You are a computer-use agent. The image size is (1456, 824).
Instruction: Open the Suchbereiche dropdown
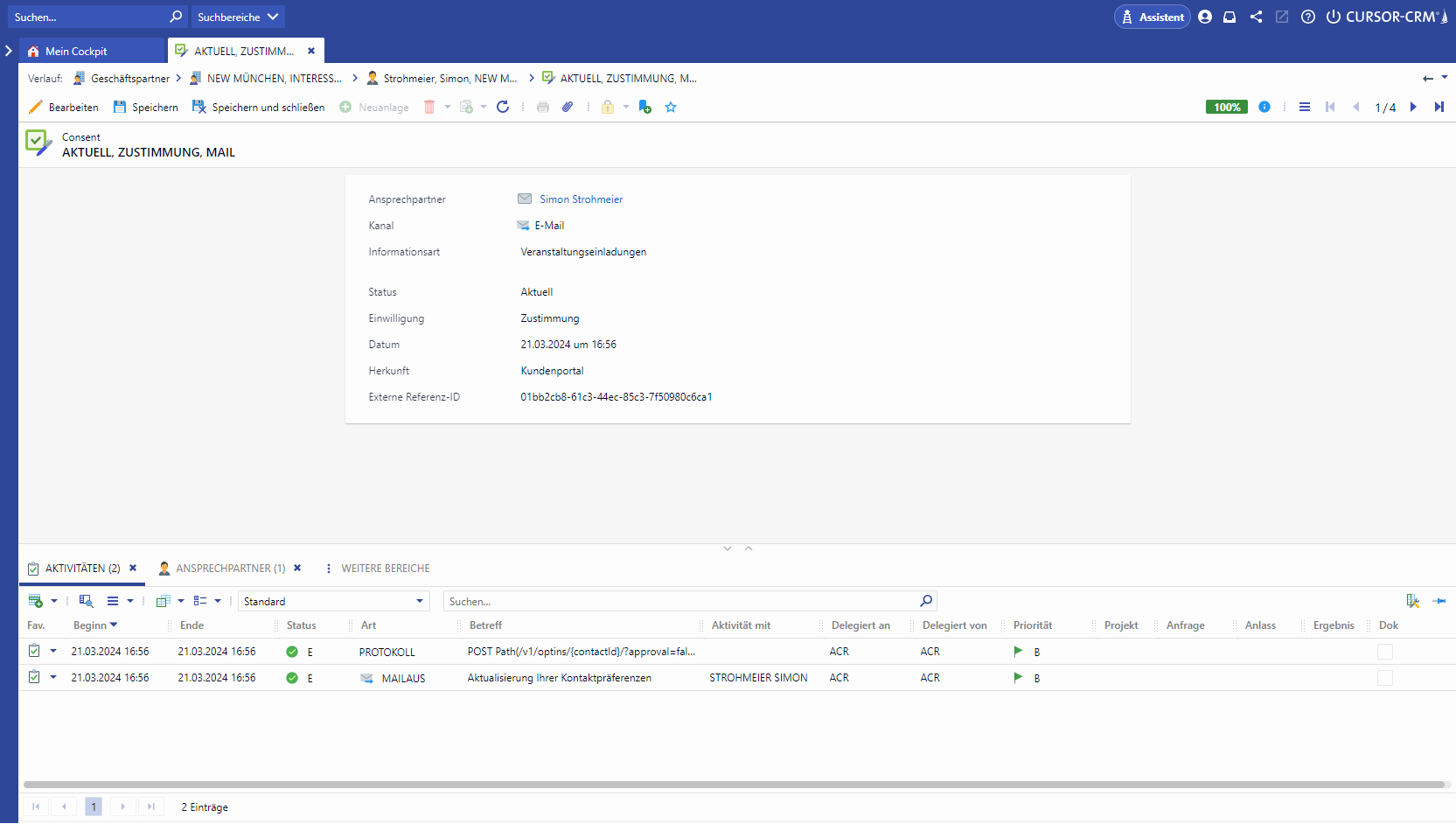(x=237, y=17)
